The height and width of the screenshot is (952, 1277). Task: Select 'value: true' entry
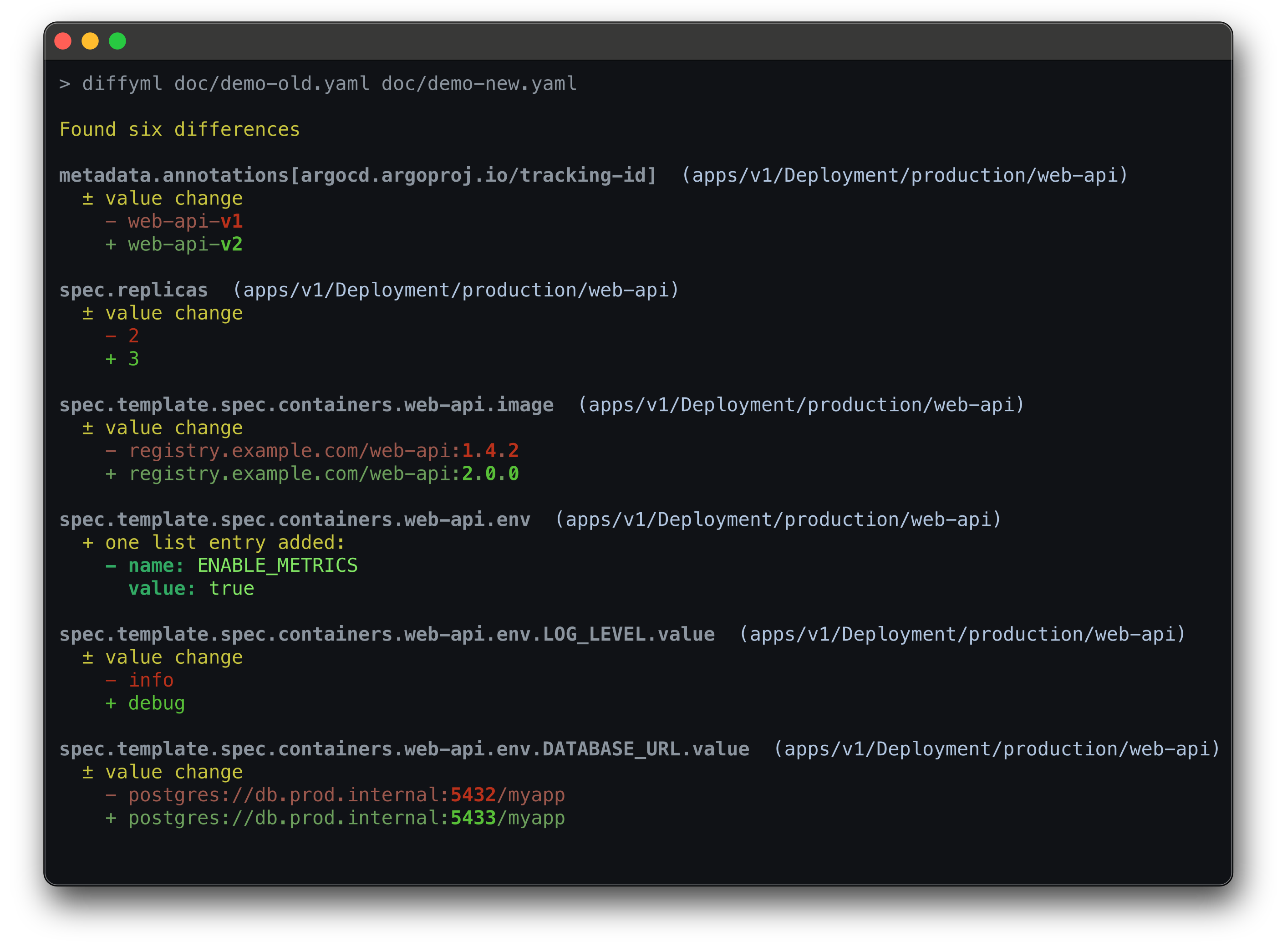191,589
